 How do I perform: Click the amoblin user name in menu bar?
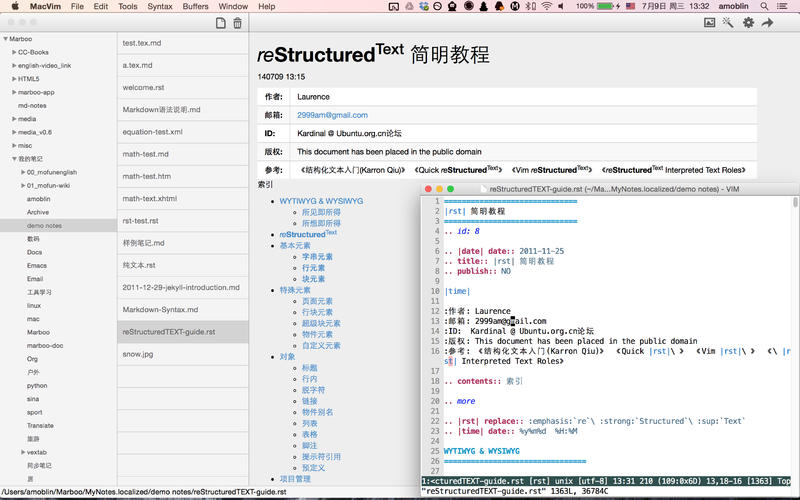pyautogui.click(x=733, y=6)
